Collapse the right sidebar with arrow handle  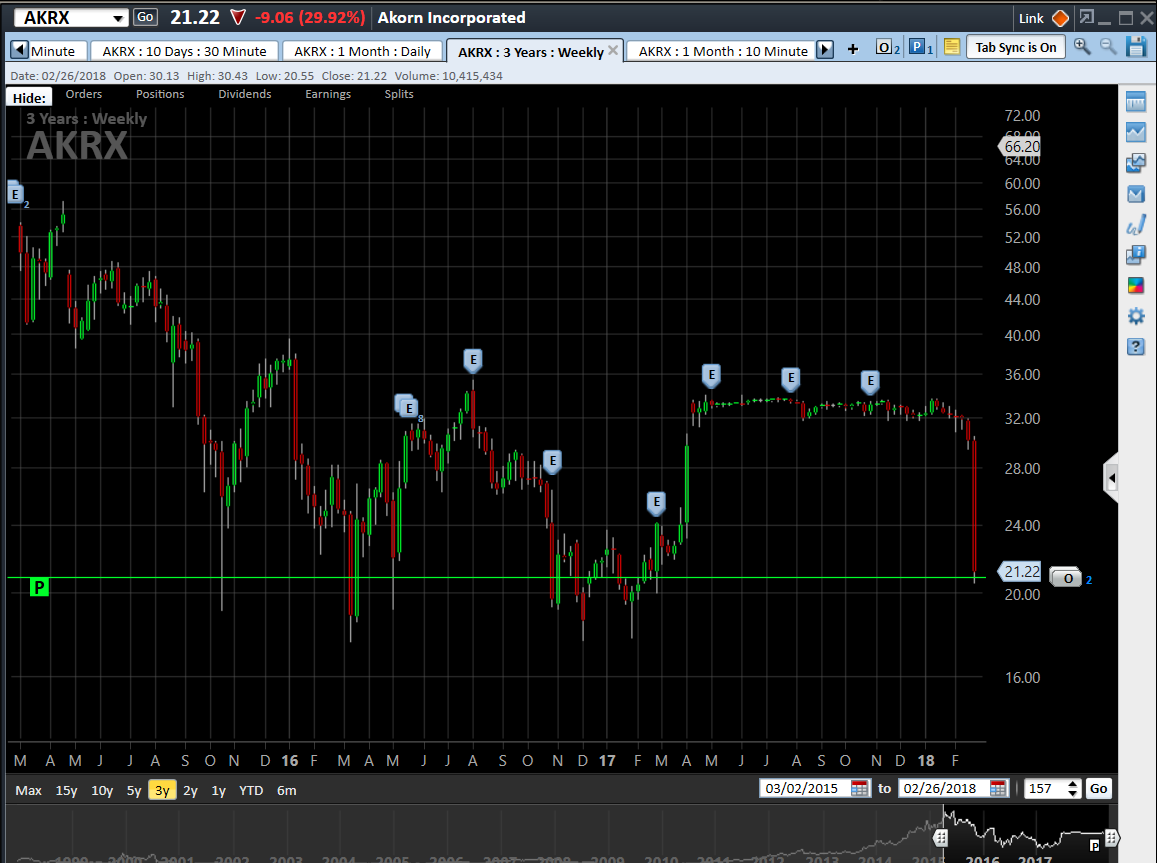click(x=1111, y=479)
